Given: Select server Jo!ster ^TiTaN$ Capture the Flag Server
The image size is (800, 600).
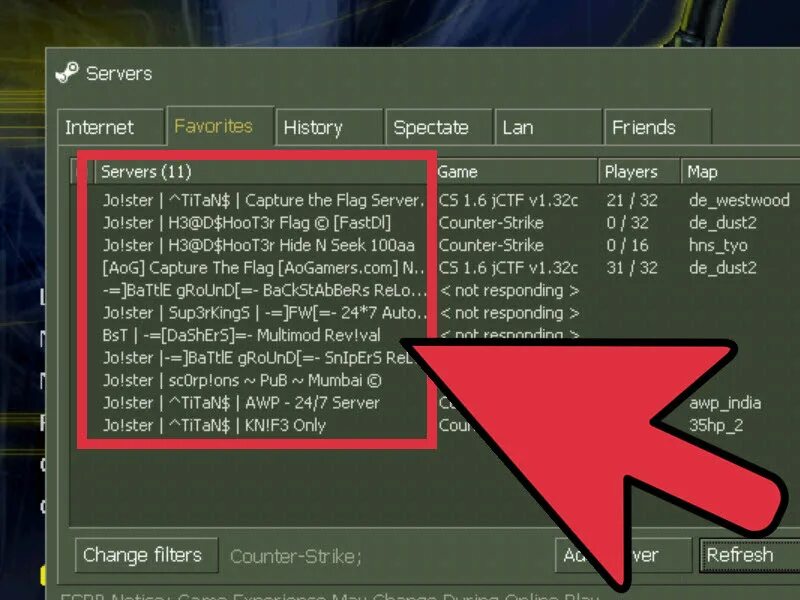Looking at the screenshot, I should [x=263, y=200].
